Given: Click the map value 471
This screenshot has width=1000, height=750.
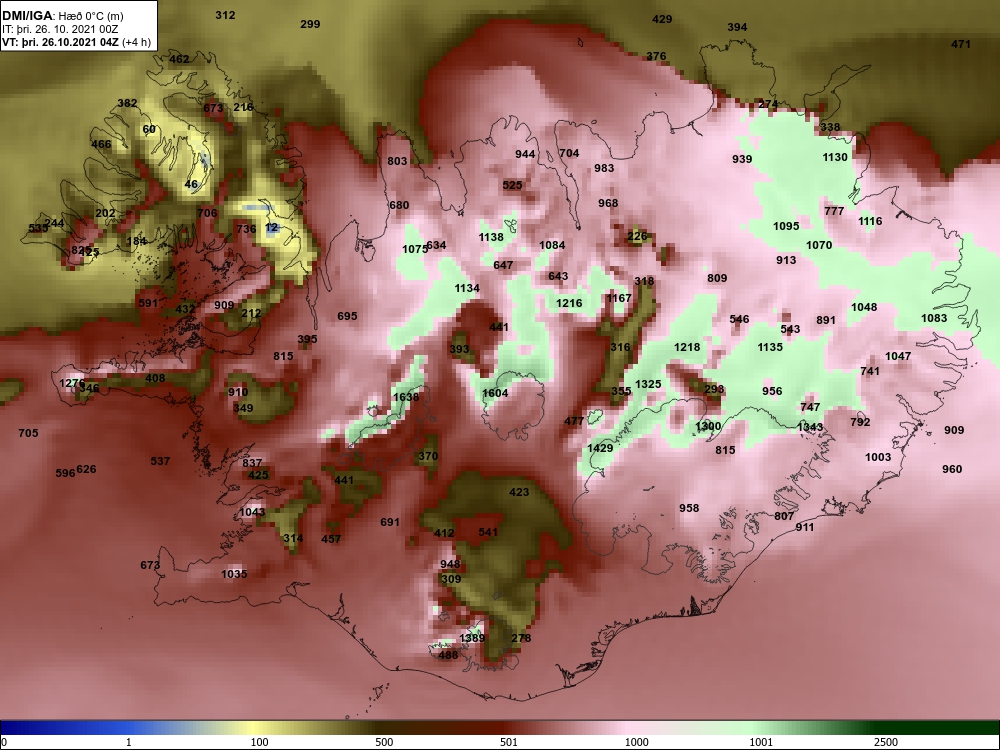Looking at the screenshot, I should pos(960,44).
